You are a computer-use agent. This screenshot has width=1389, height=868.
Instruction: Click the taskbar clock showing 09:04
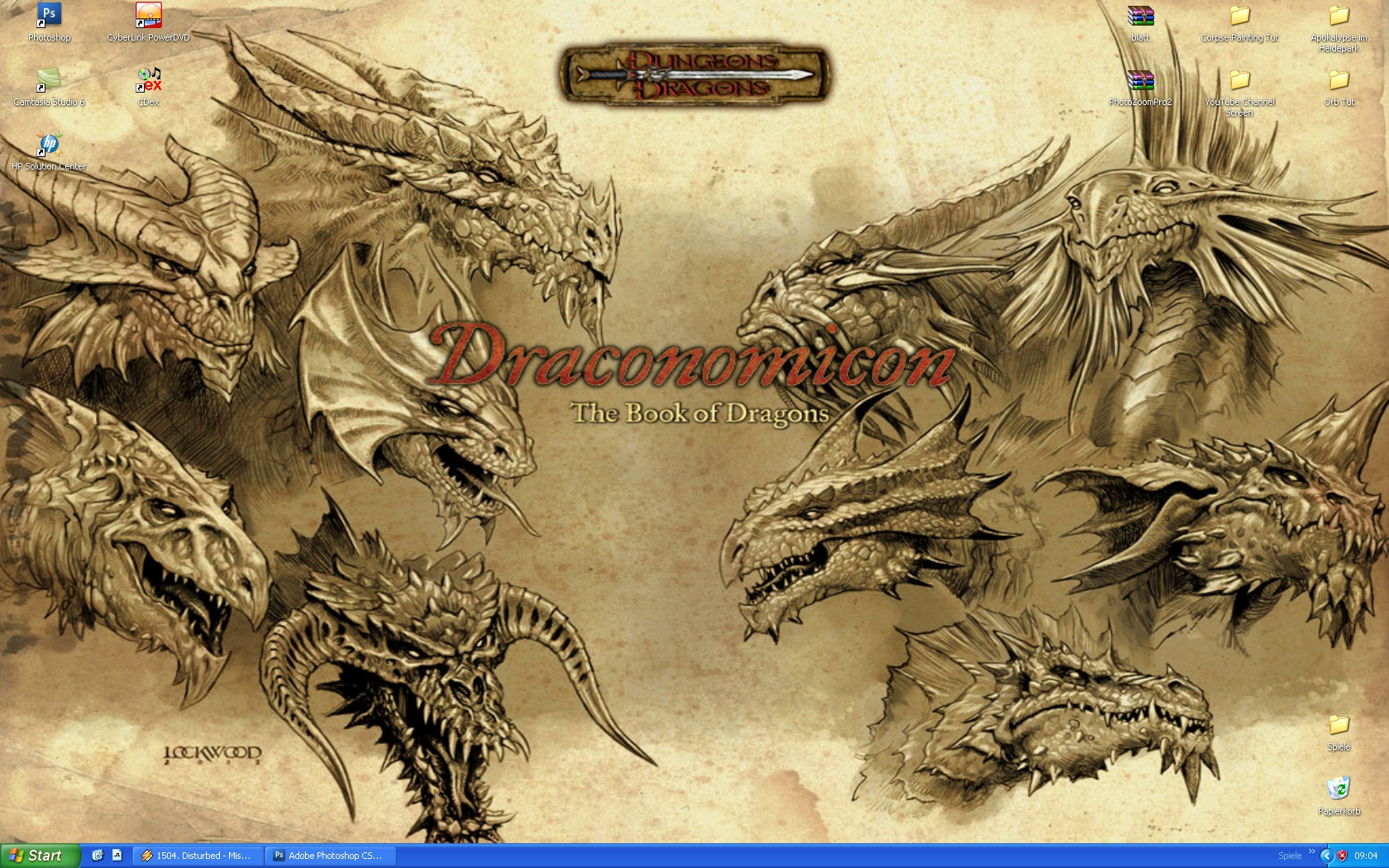[1366, 856]
